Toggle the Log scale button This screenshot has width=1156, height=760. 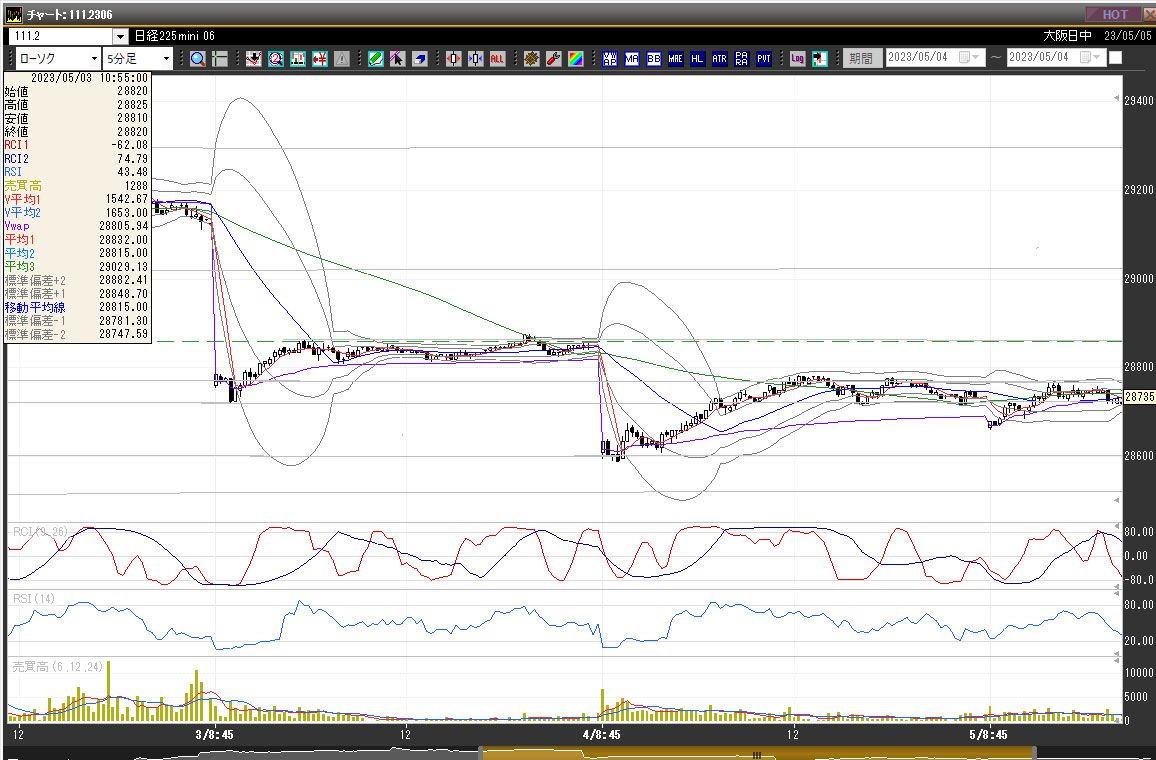(x=797, y=59)
